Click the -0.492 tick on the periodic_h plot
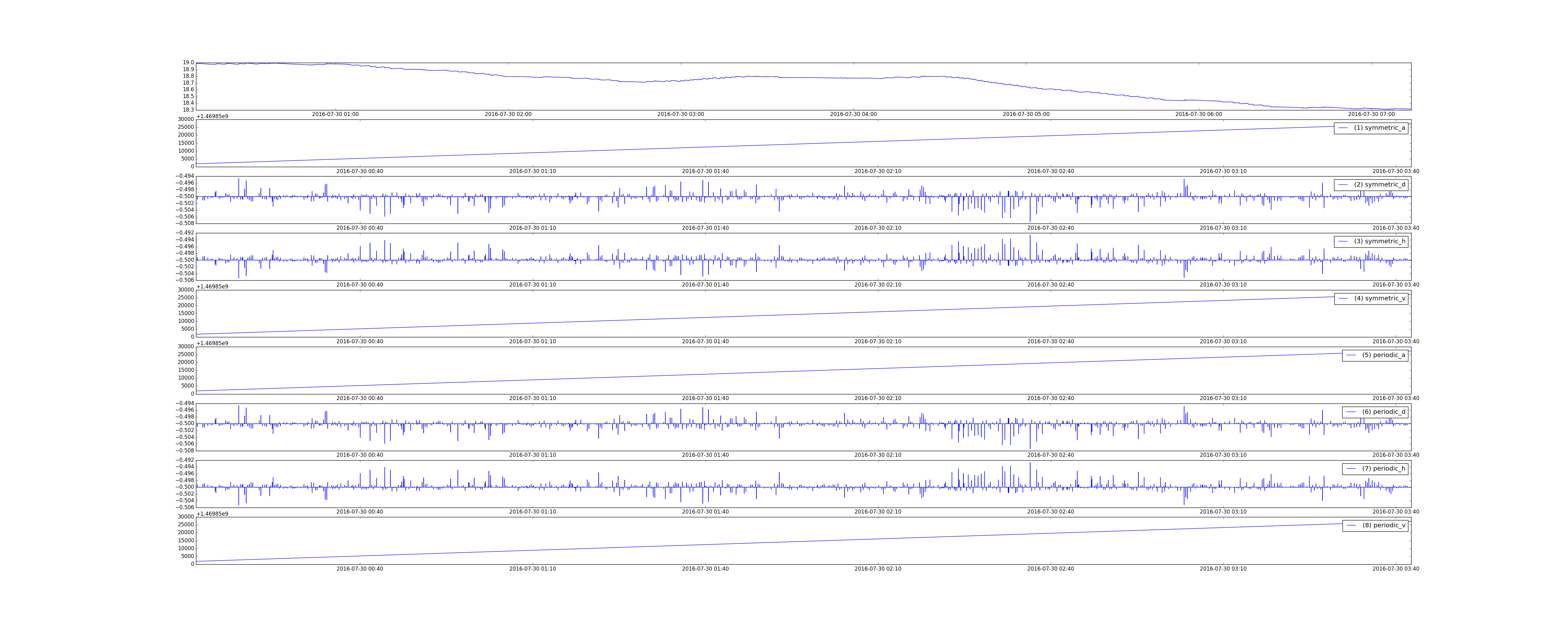The width and height of the screenshot is (1568, 627). coord(185,460)
